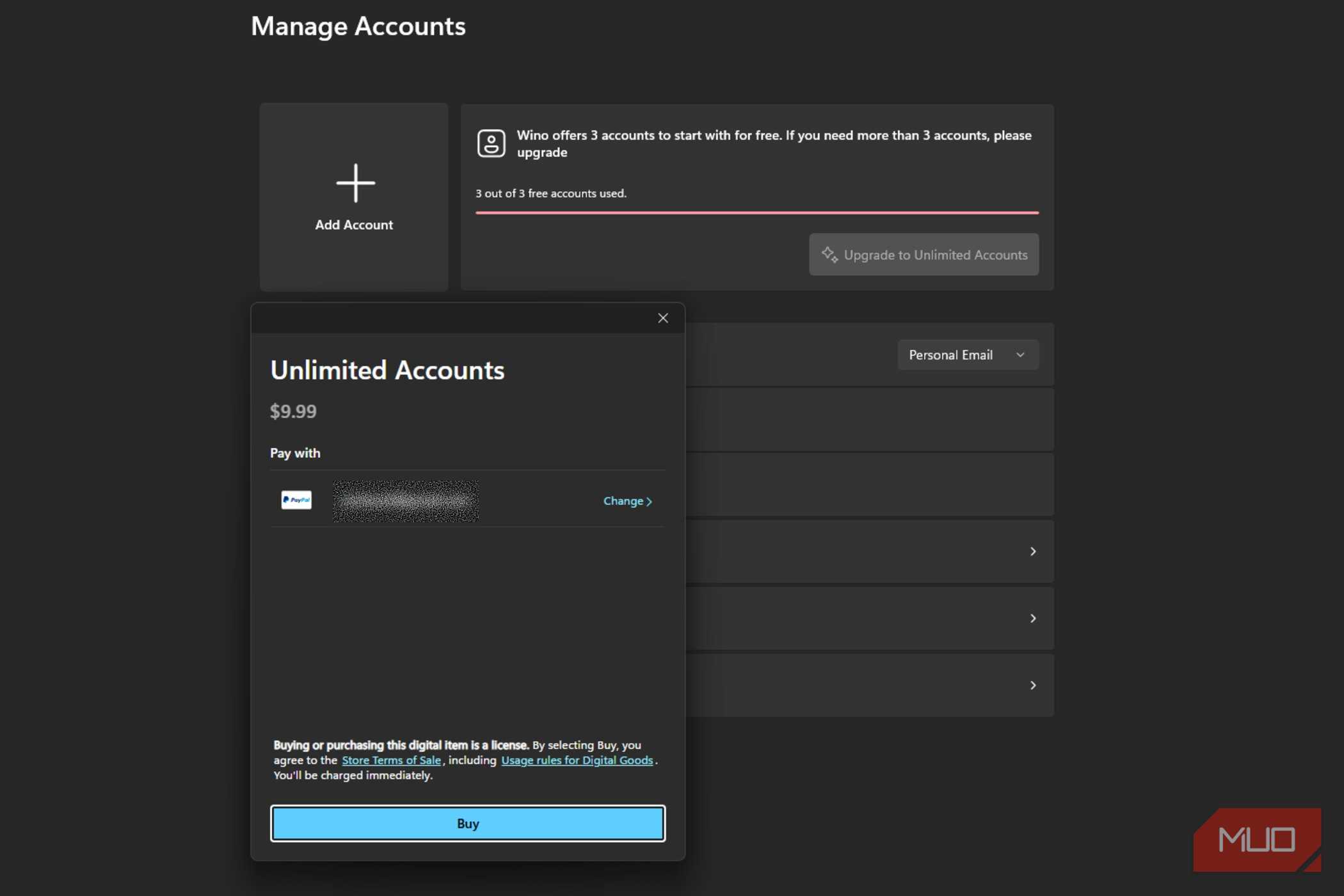Viewport: 1344px width, 896px height.
Task: Click the blurred PayPal account name
Action: (406, 501)
